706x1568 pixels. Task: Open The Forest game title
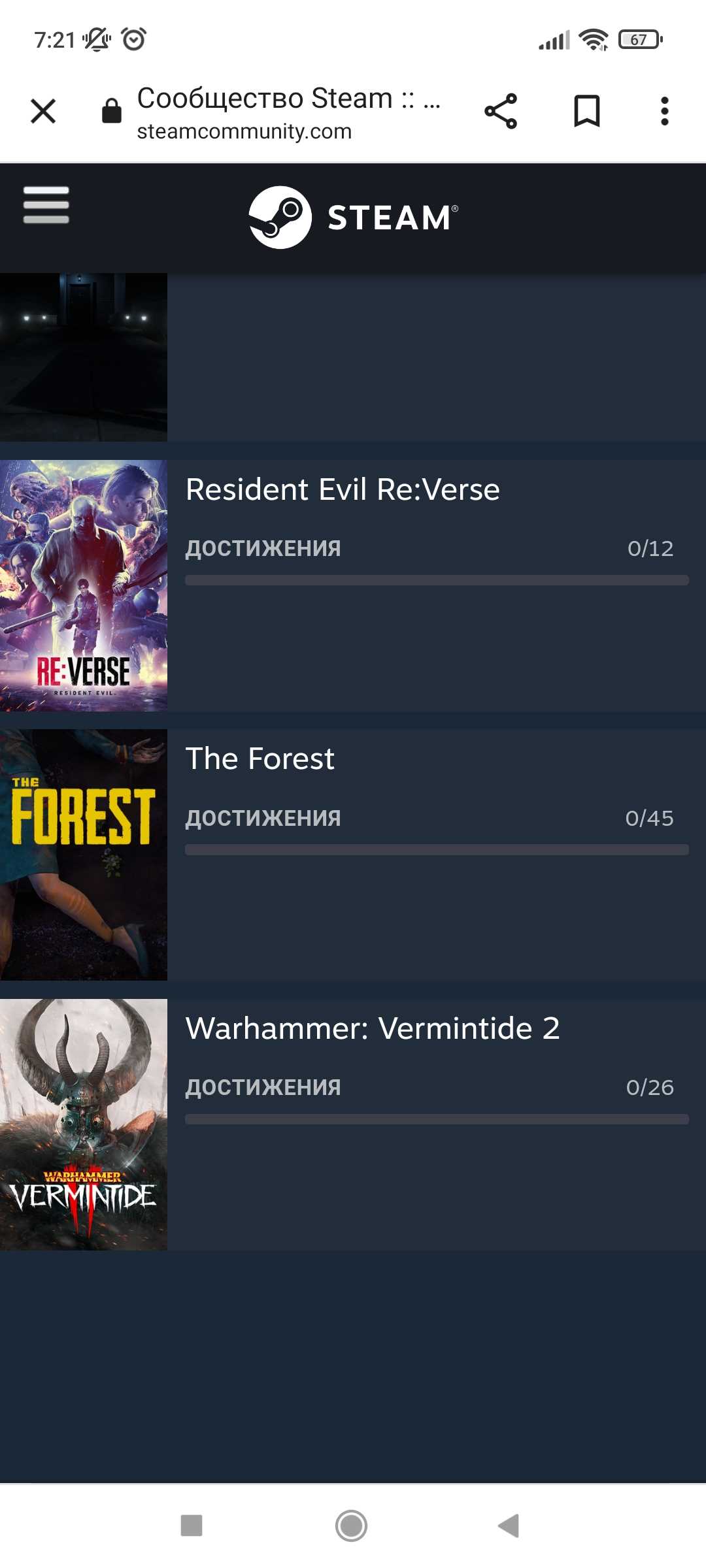pos(260,759)
